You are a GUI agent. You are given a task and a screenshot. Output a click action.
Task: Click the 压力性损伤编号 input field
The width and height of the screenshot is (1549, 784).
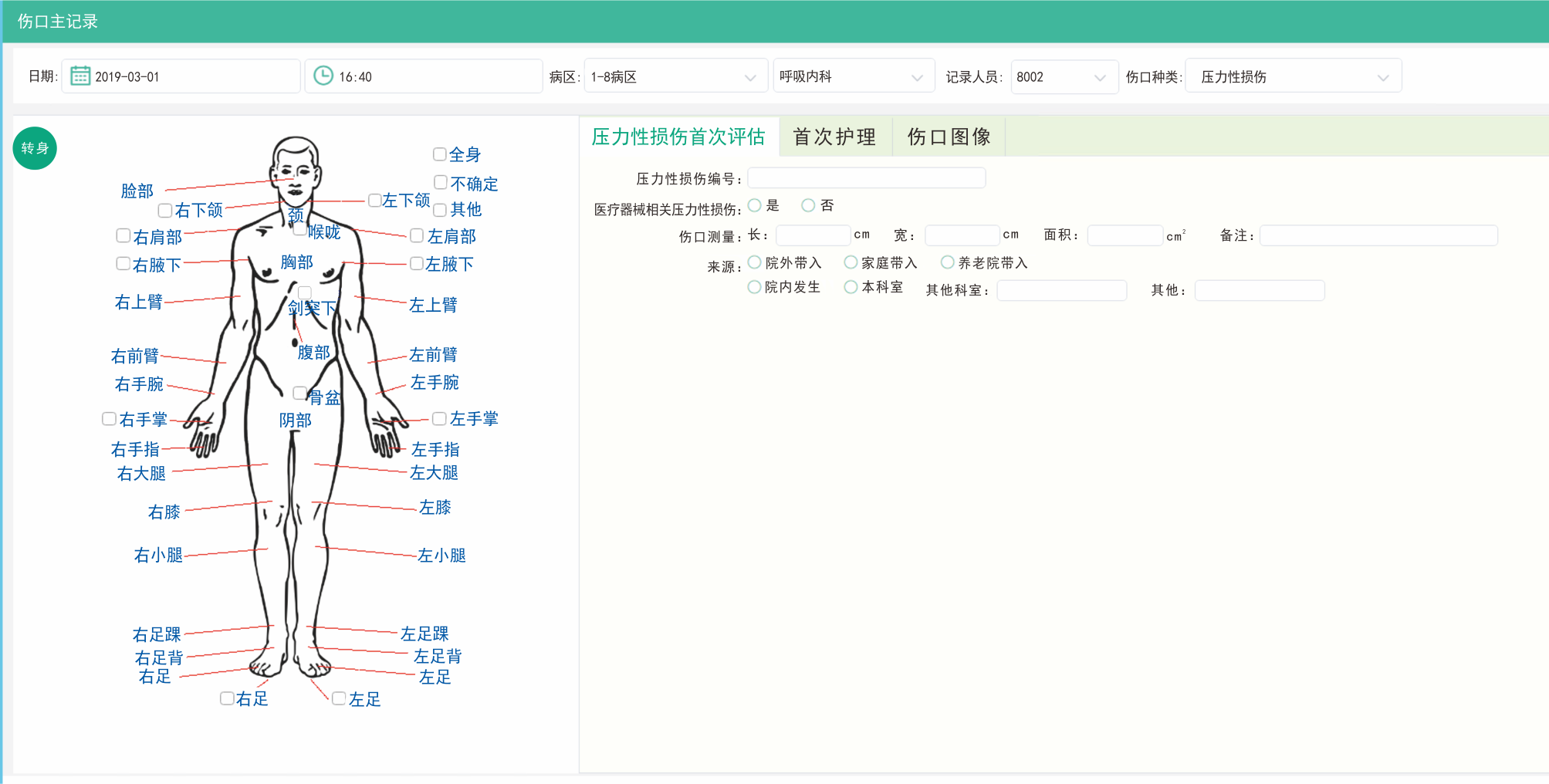pyautogui.click(x=866, y=178)
